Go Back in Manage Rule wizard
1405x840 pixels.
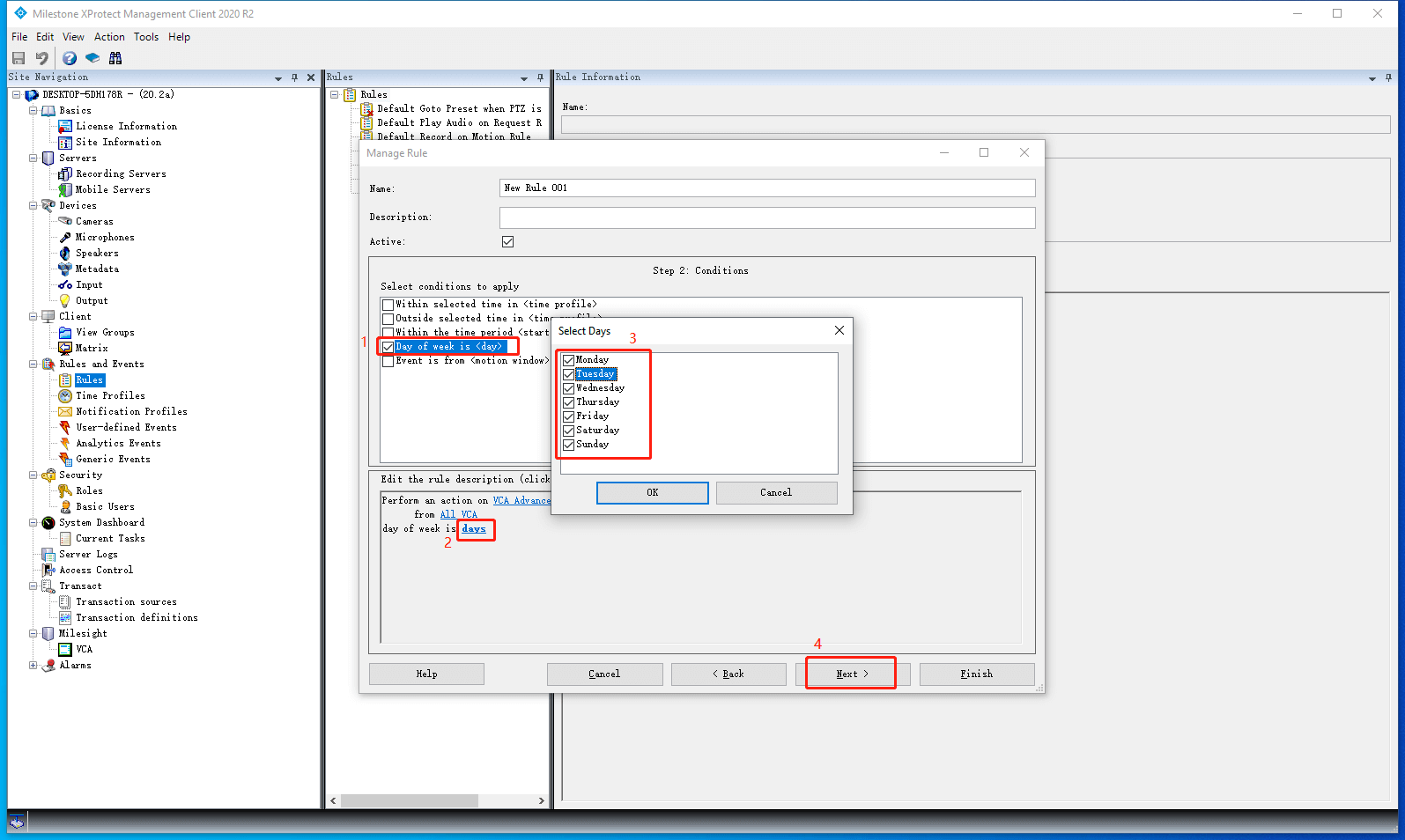tap(728, 674)
